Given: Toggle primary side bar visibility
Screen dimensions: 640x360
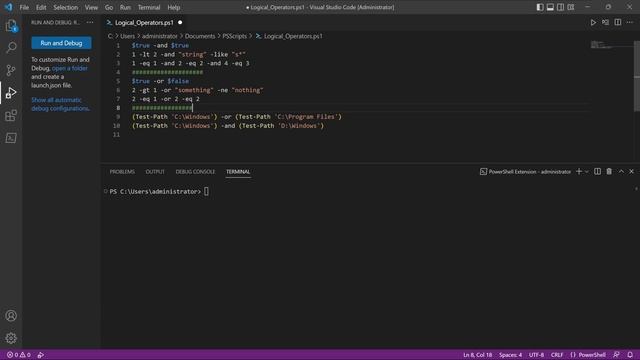Looking at the screenshot, I should [x=540, y=7].
